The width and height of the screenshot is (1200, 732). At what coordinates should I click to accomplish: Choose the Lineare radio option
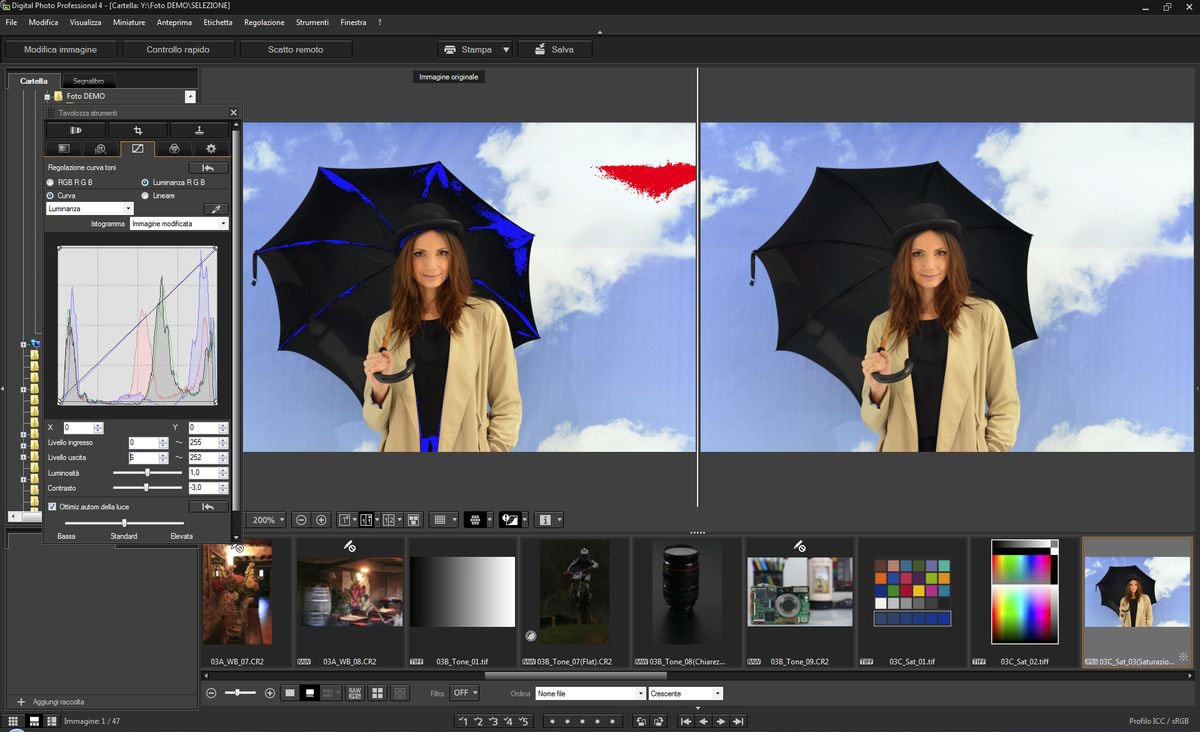pyautogui.click(x=145, y=196)
